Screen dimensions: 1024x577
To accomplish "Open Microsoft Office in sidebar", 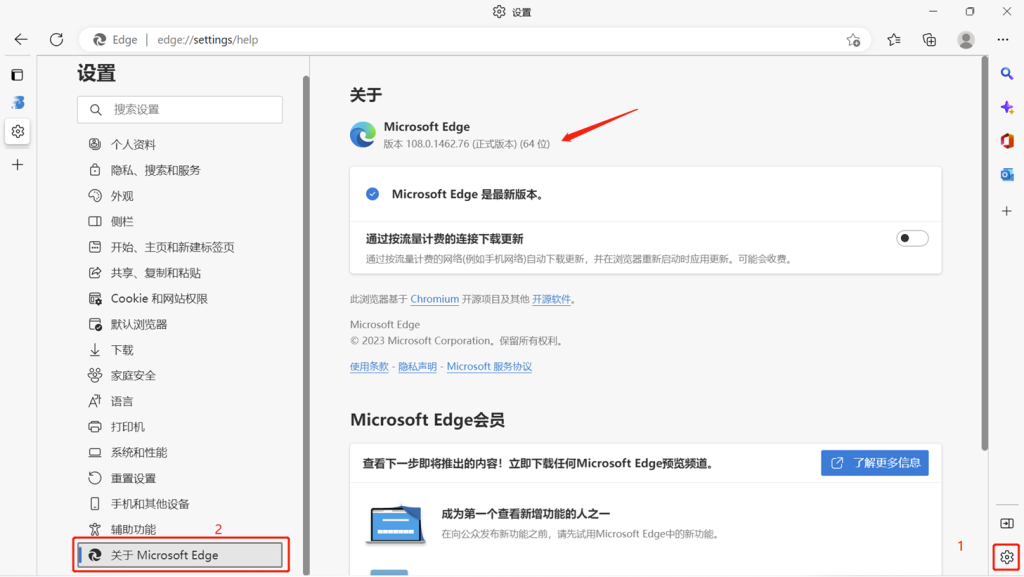I will [1007, 140].
